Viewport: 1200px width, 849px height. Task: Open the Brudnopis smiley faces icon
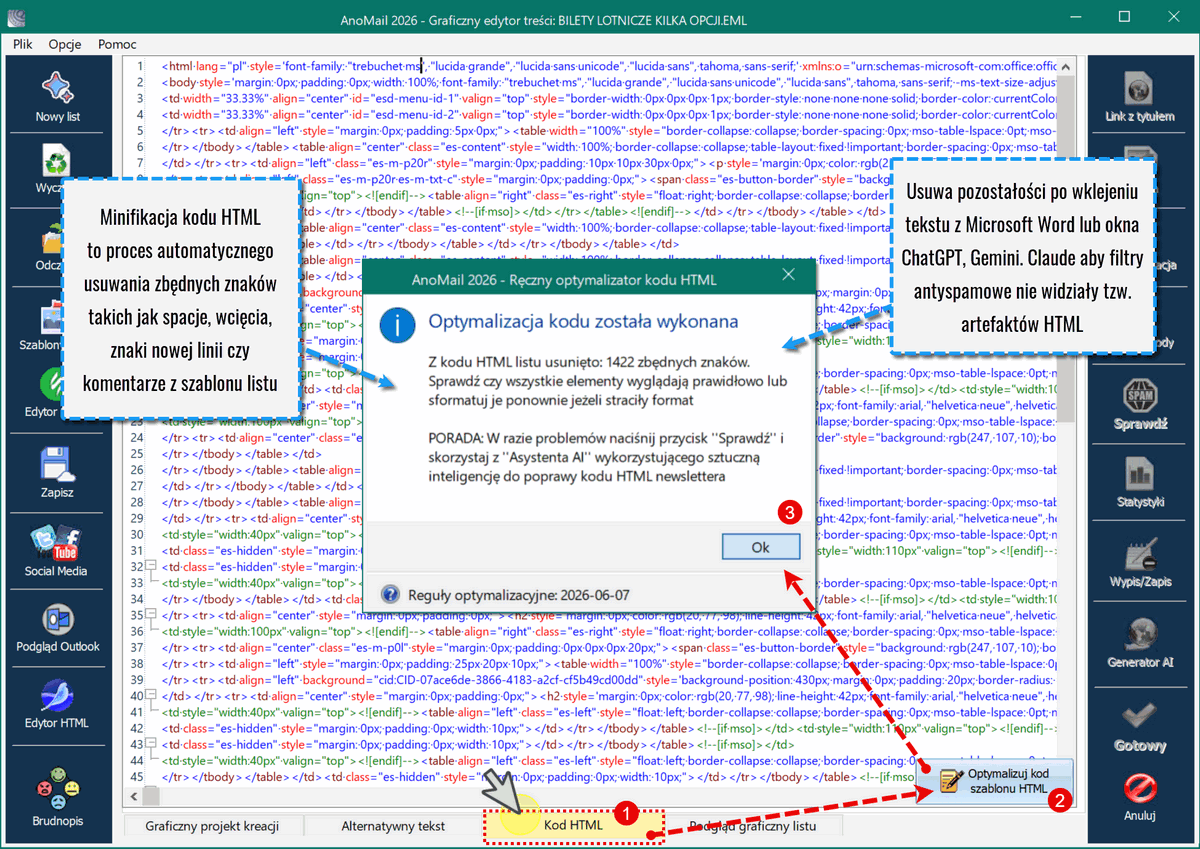[57, 790]
